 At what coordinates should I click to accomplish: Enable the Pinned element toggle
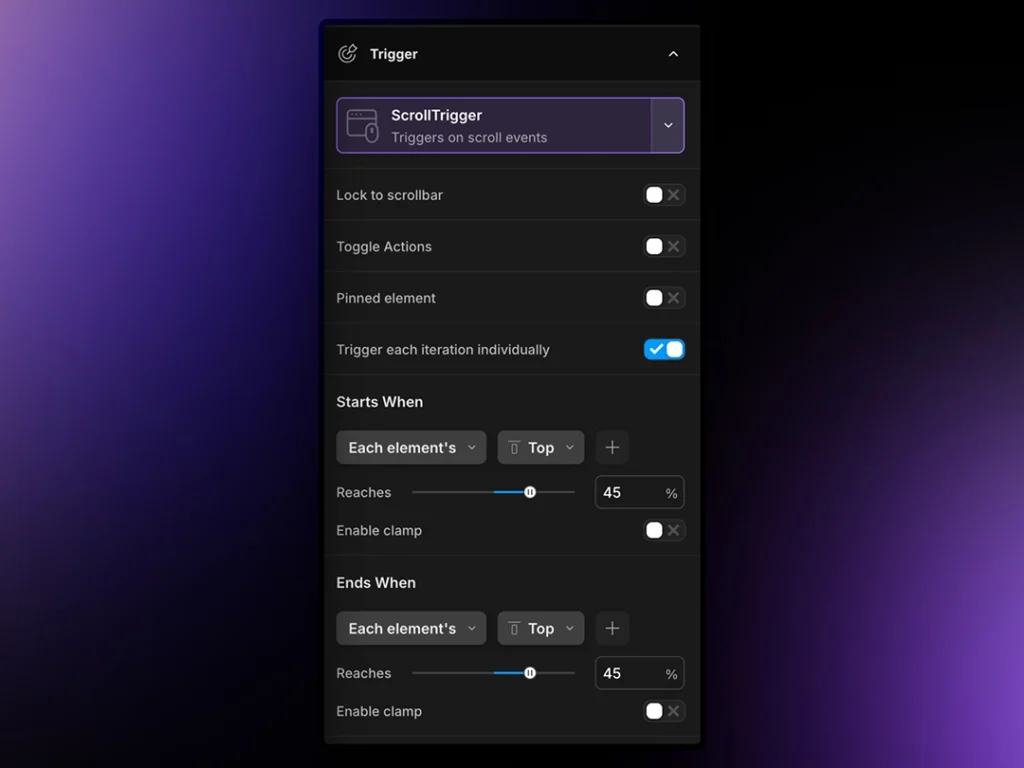coord(664,298)
